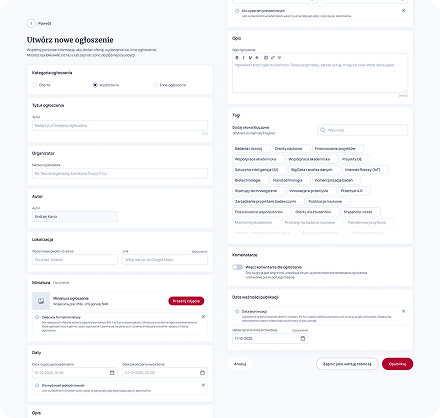Choose the Inne ogłoszenie radio option
This screenshot has width=440, height=418.
pyautogui.click(x=155, y=85)
